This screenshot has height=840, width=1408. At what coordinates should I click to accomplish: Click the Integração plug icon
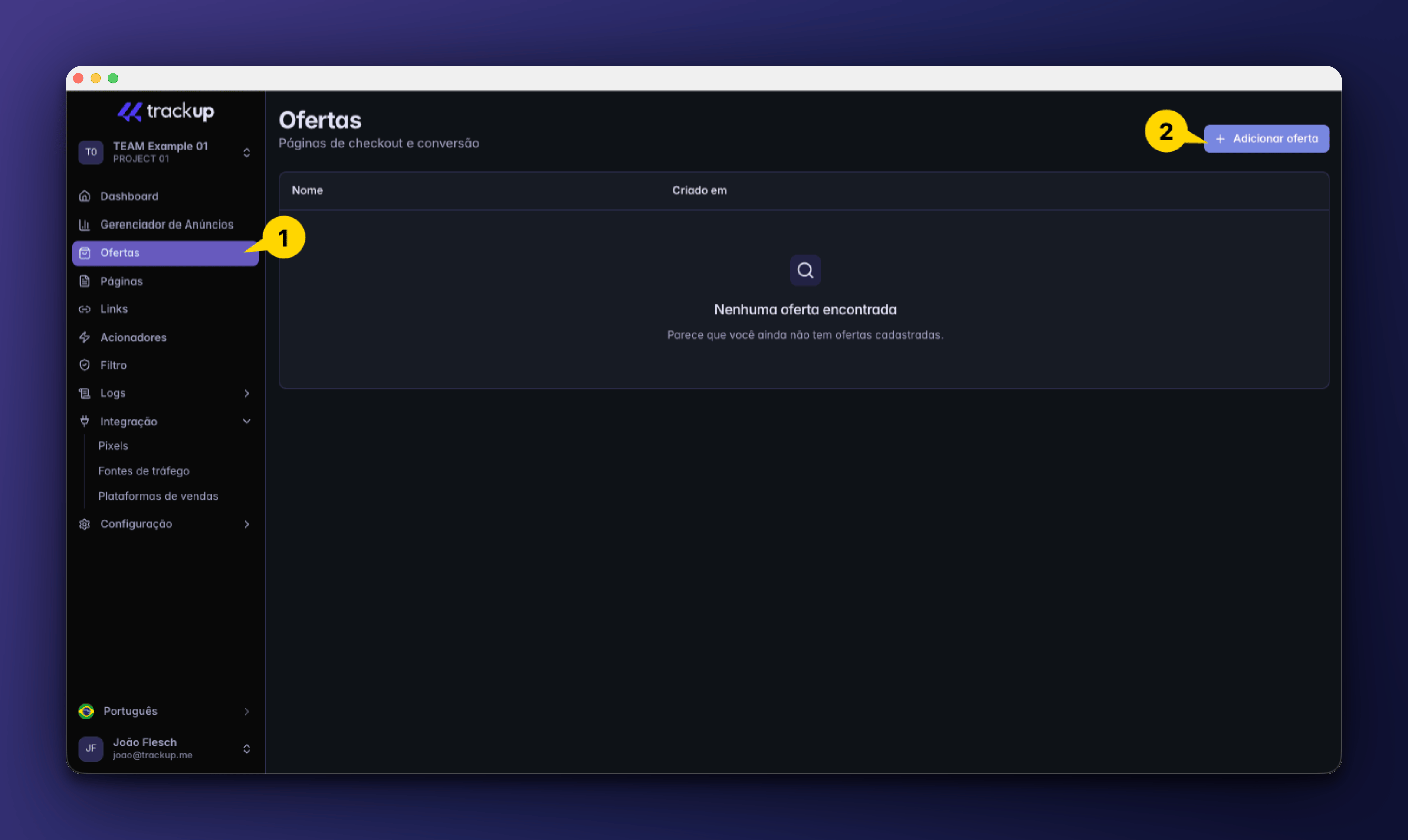(x=84, y=421)
